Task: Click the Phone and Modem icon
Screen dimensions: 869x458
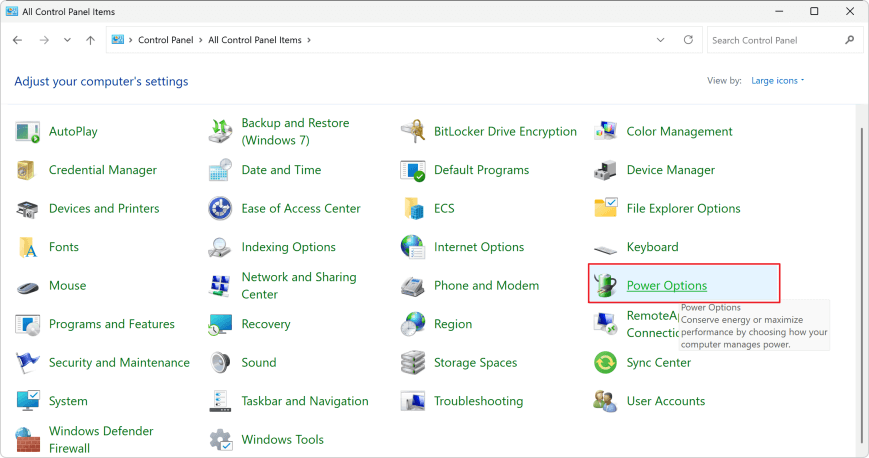Action: (x=413, y=286)
